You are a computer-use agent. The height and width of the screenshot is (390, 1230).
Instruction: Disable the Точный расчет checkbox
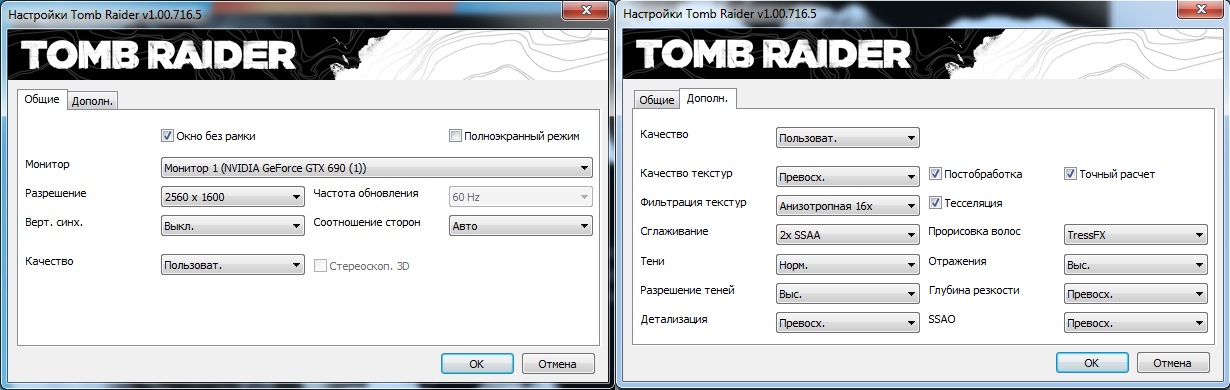pos(1070,174)
